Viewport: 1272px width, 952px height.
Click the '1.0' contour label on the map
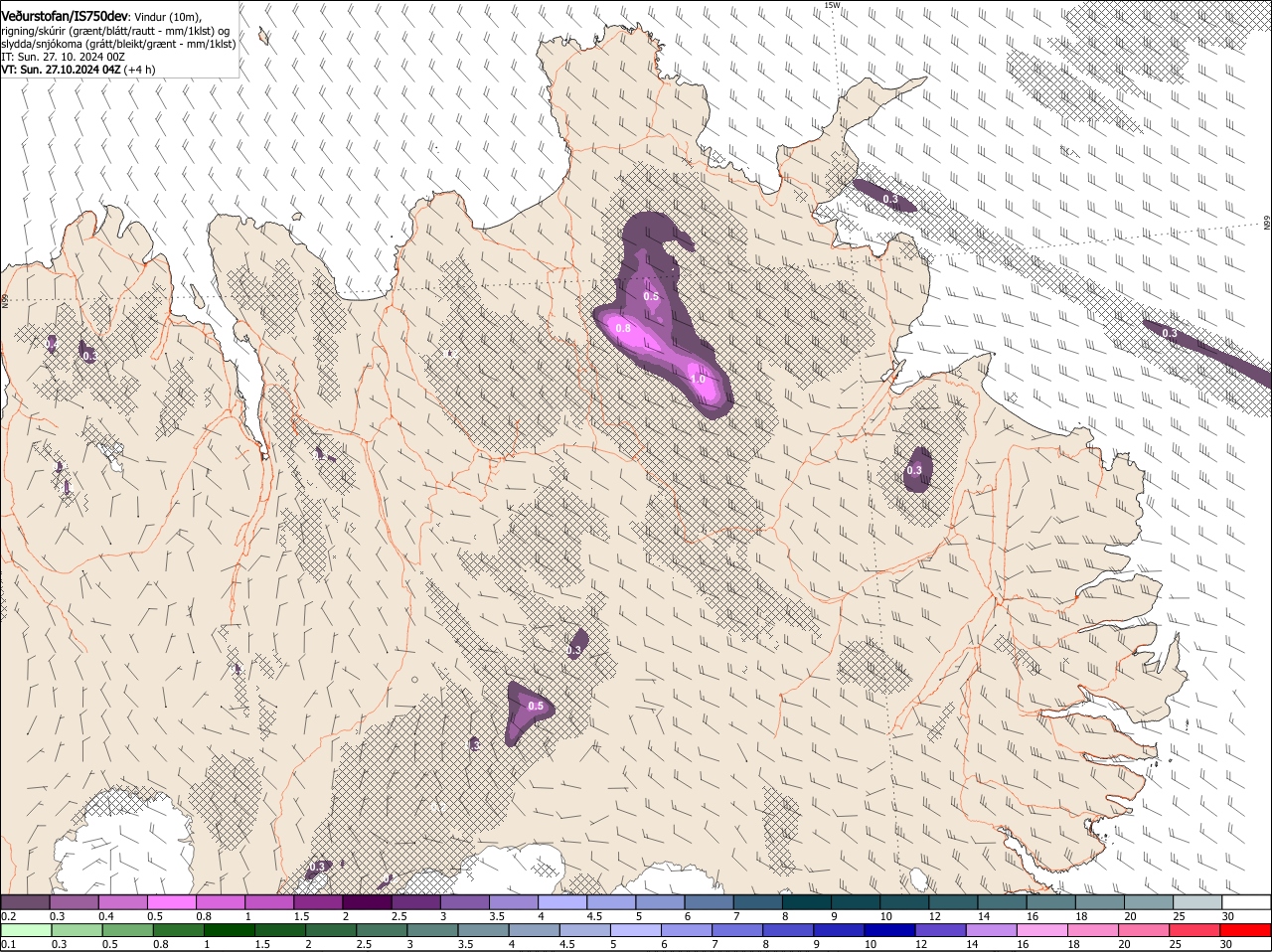pyautogui.click(x=698, y=380)
